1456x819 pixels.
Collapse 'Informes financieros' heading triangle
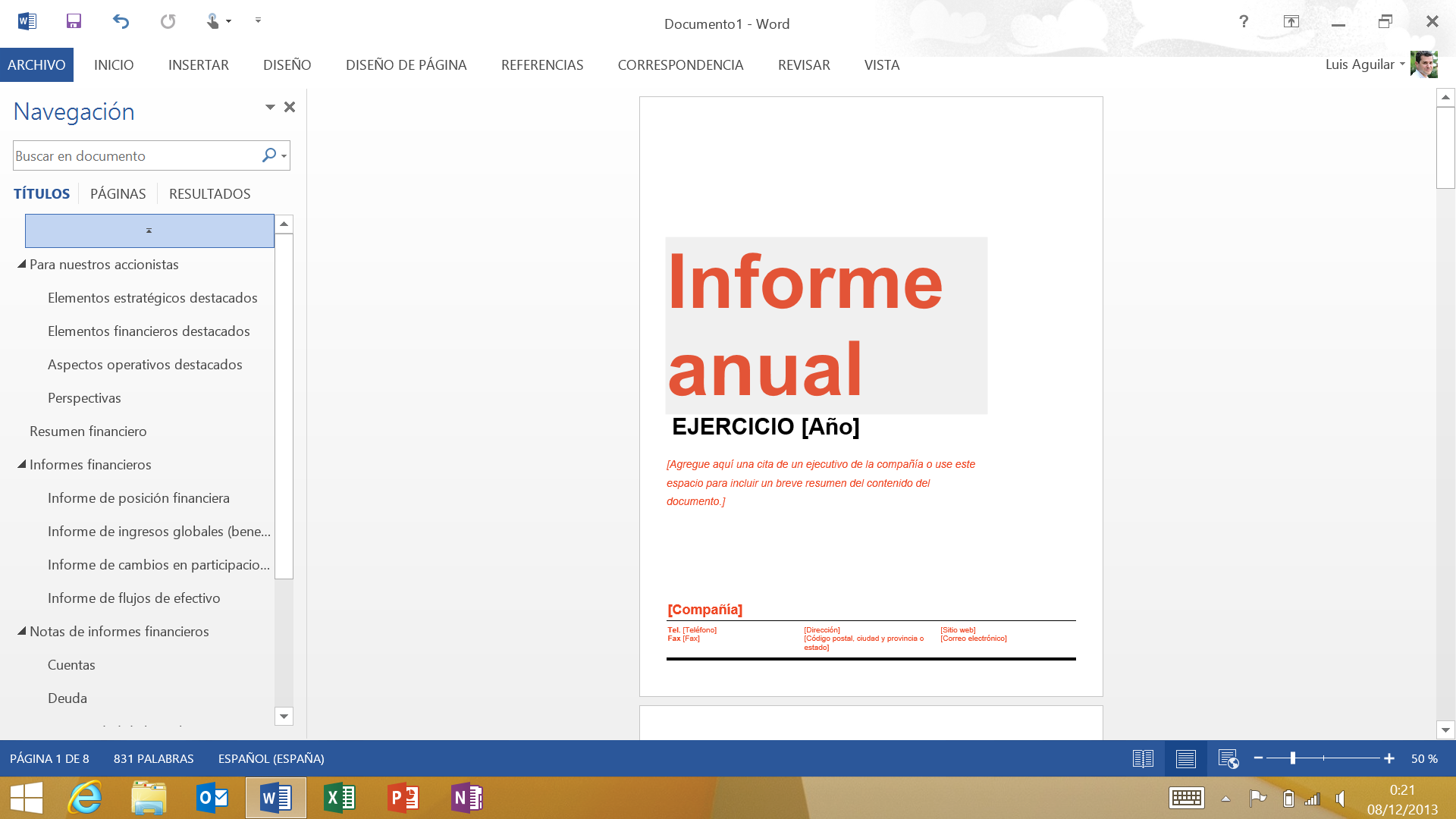tap(22, 464)
